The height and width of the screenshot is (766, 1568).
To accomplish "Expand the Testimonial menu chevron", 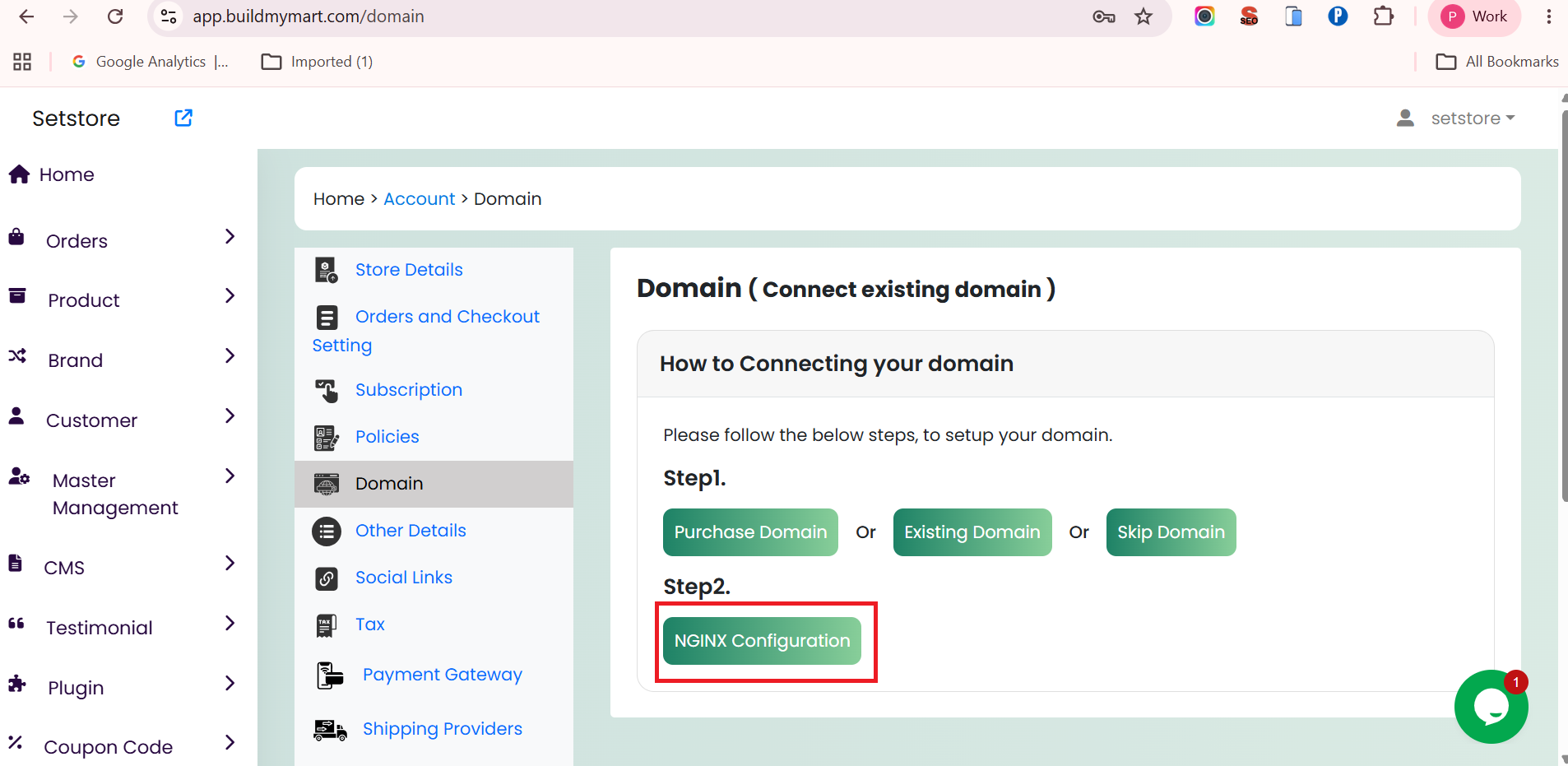I will (x=230, y=624).
